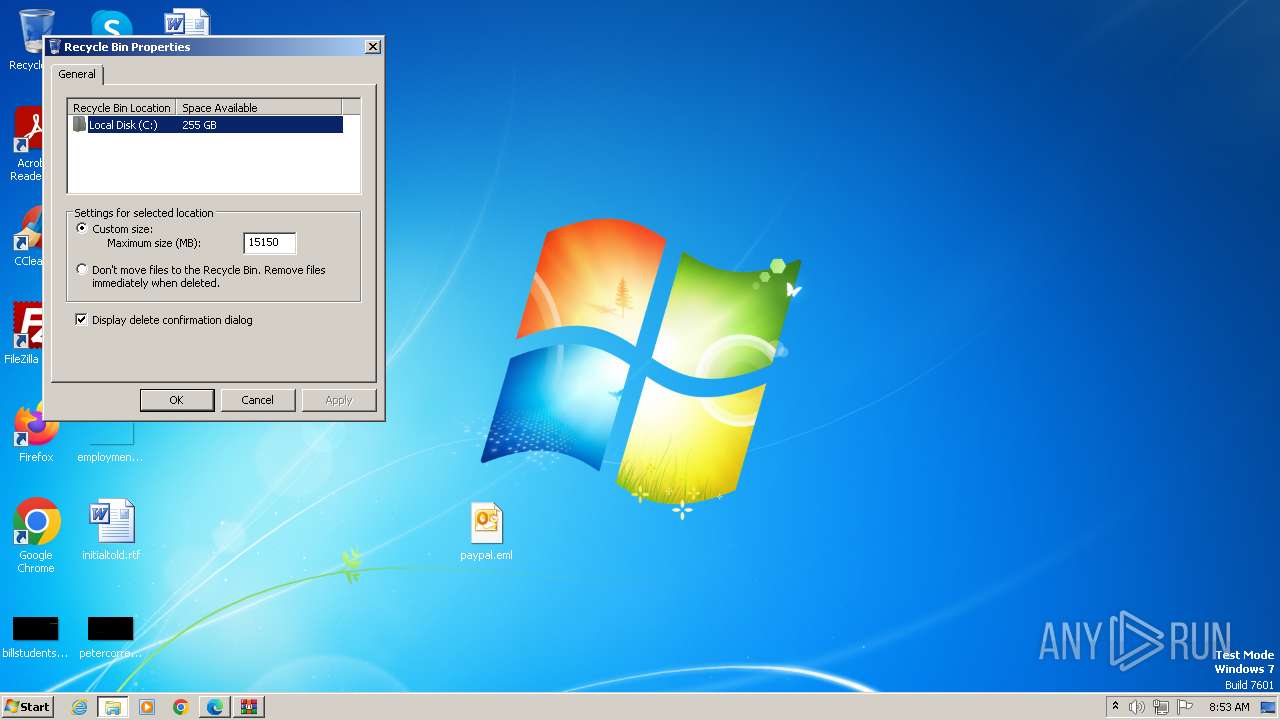Select Local Disk (C:) row
This screenshot has height=720, width=1280.
206,125
